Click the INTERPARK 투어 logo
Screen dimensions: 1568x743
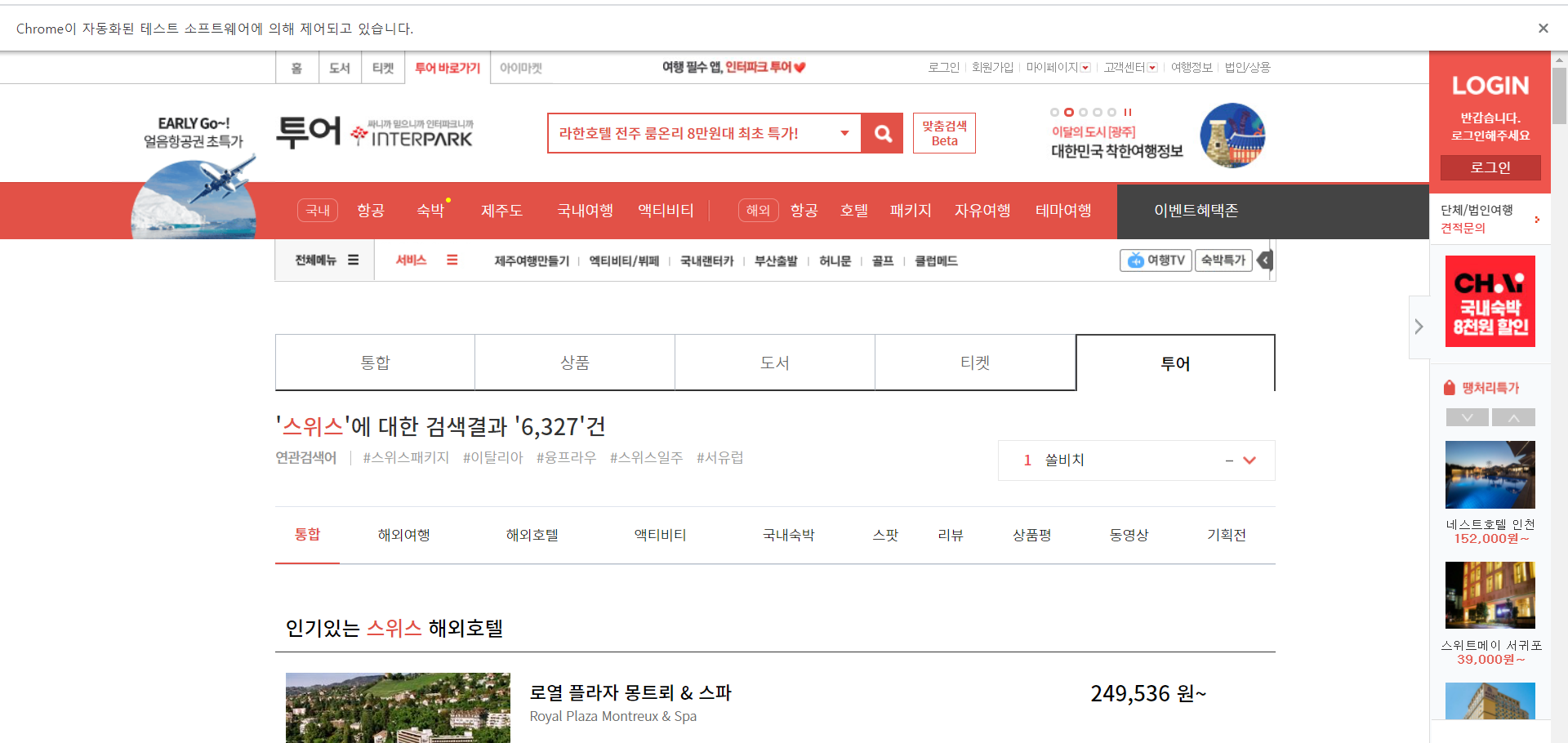coord(375,132)
